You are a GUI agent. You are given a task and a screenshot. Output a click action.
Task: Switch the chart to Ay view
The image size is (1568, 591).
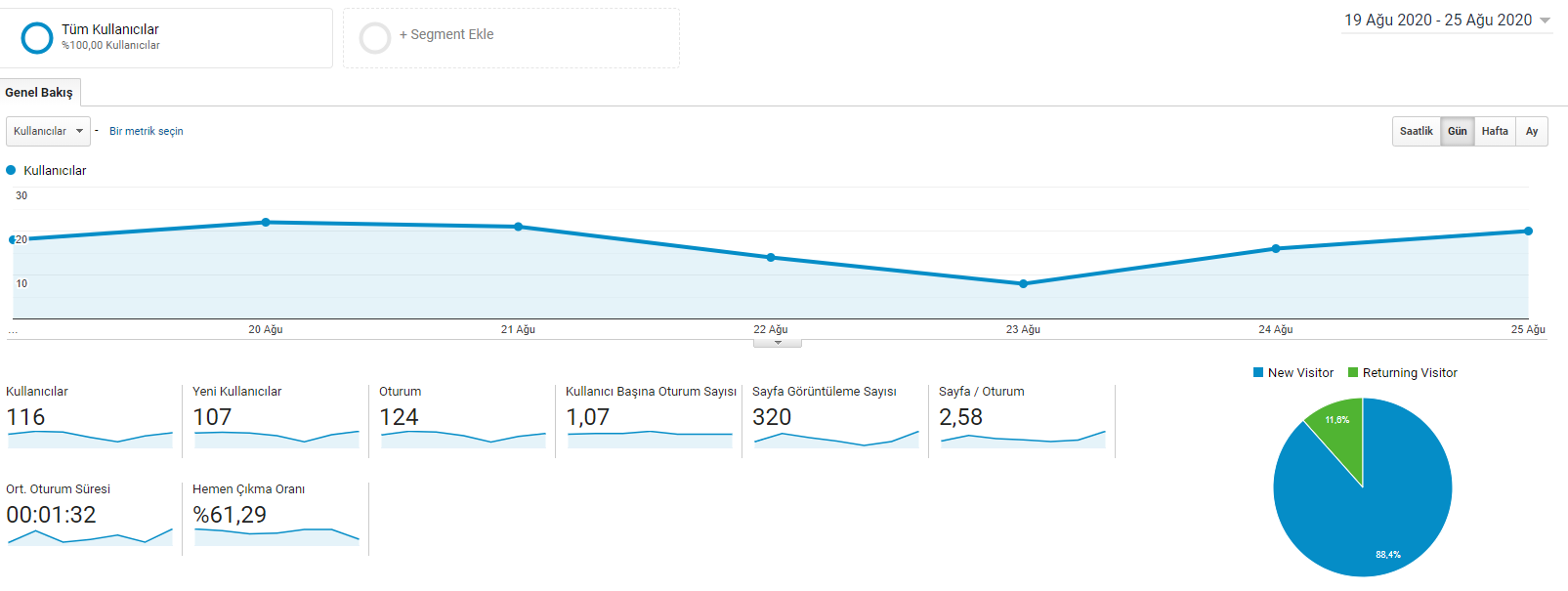pyautogui.click(x=1532, y=131)
